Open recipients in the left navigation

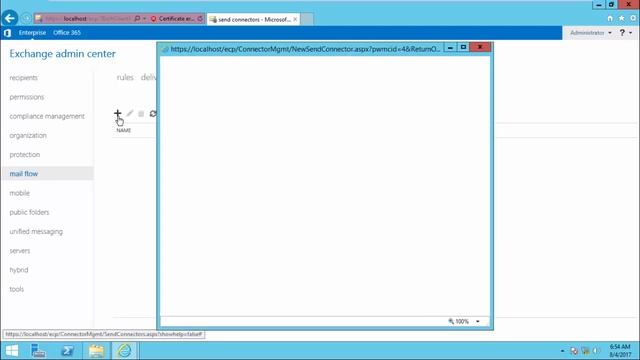[x=23, y=78]
